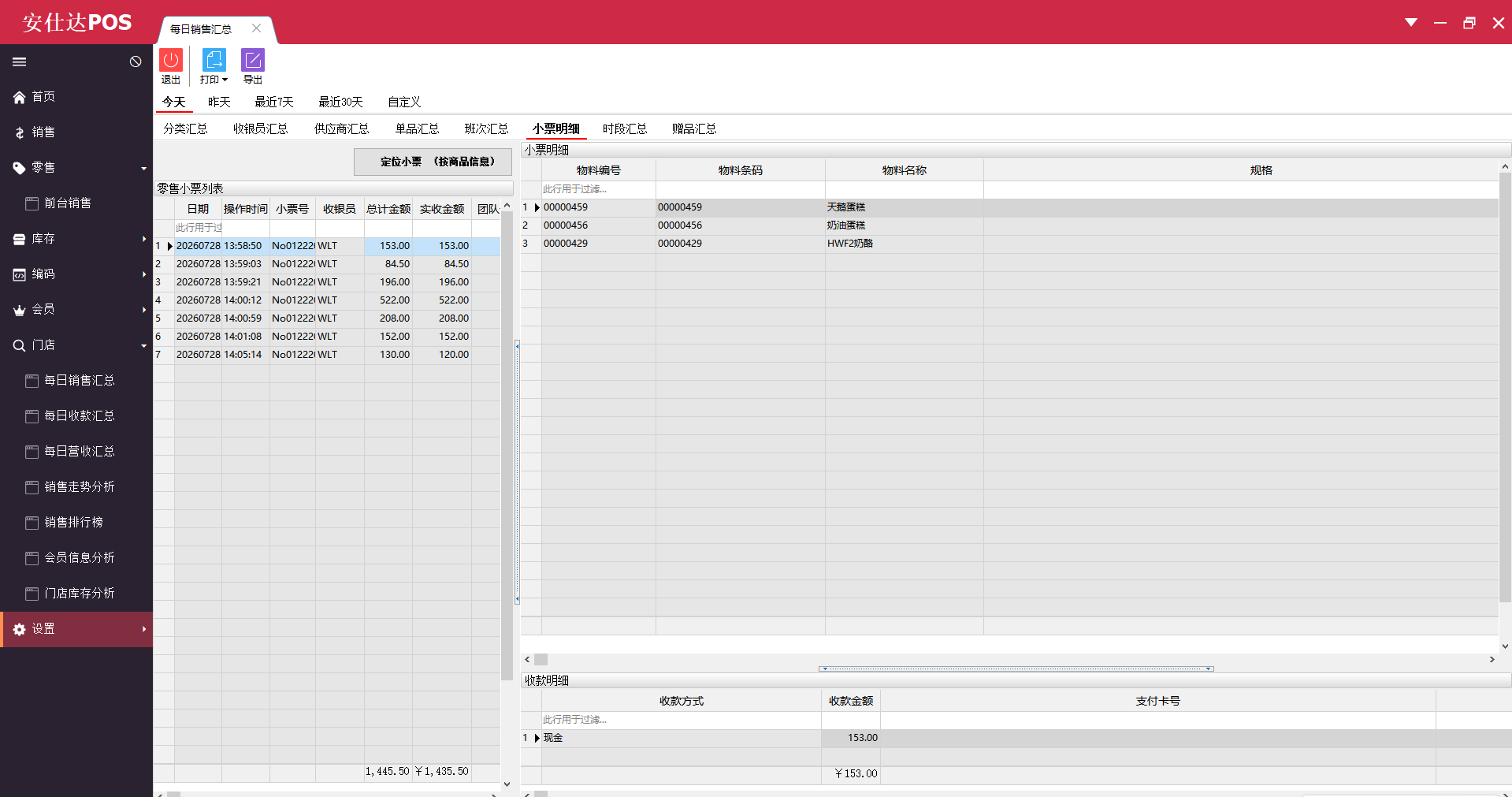This screenshot has width=1512, height=797.
Task: Click the 打印 print icon
Action: 214,61
